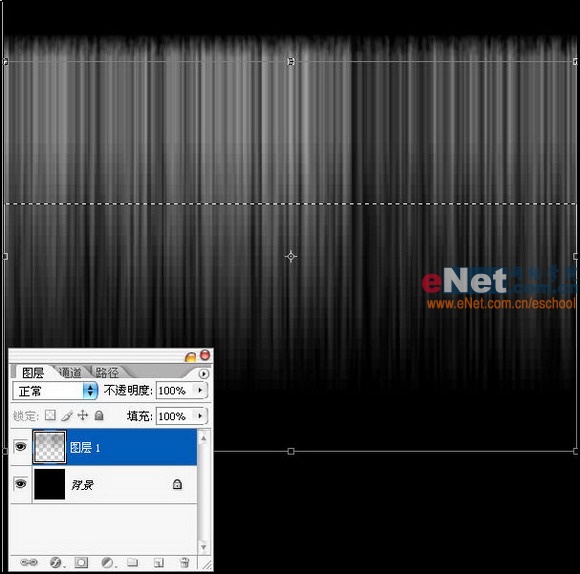Open the 正常 blend mode dropdown
This screenshot has width=580, height=574.
click(x=55, y=391)
